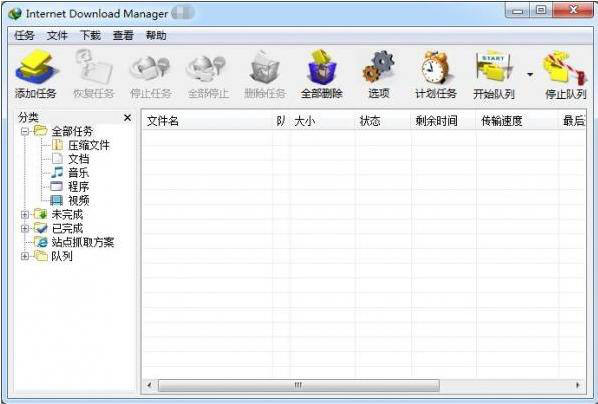598x404 pixels.
Task: Collapse the 全部任务 tree node
Action: pos(25,132)
